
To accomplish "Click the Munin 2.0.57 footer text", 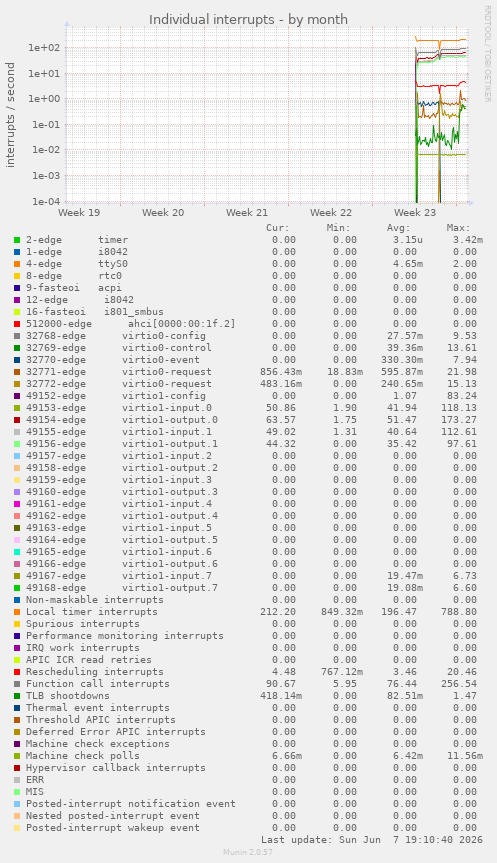I will click(x=248, y=853).
